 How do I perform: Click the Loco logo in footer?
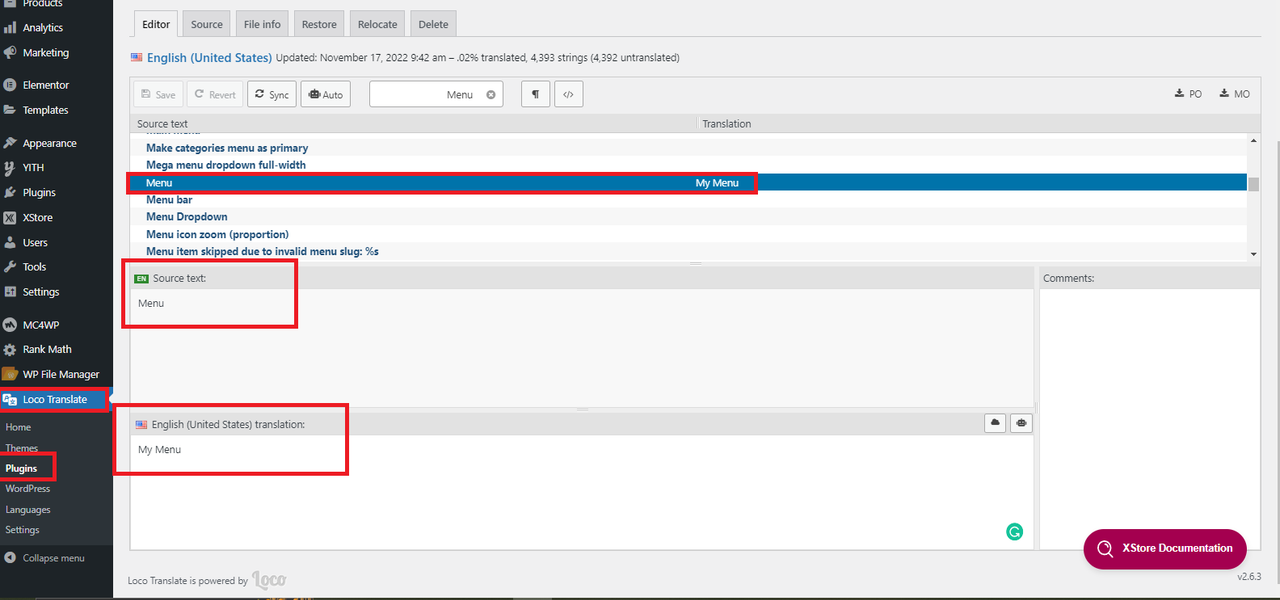pyautogui.click(x=269, y=580)
